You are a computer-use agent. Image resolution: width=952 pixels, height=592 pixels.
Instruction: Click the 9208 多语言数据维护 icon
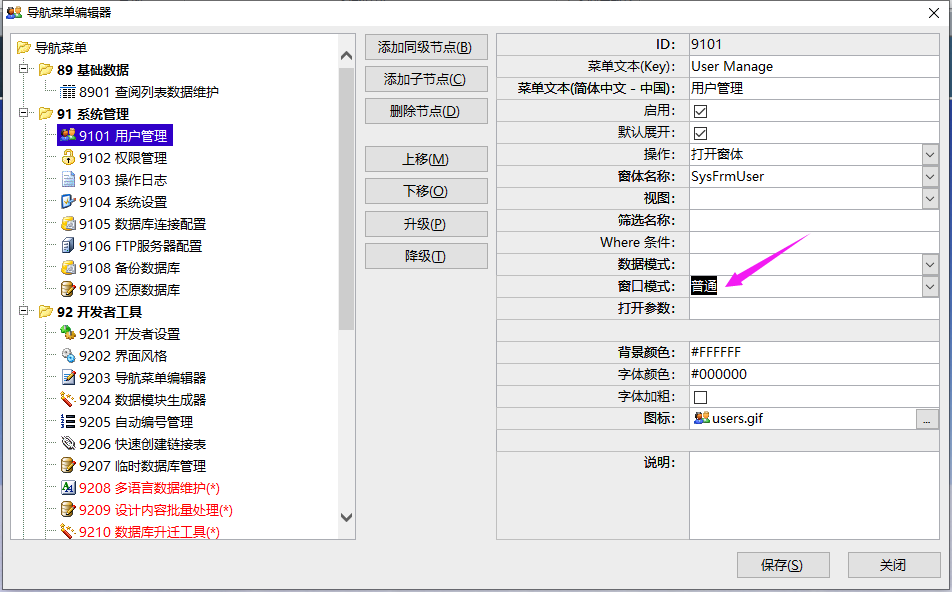tap(68, 488)
